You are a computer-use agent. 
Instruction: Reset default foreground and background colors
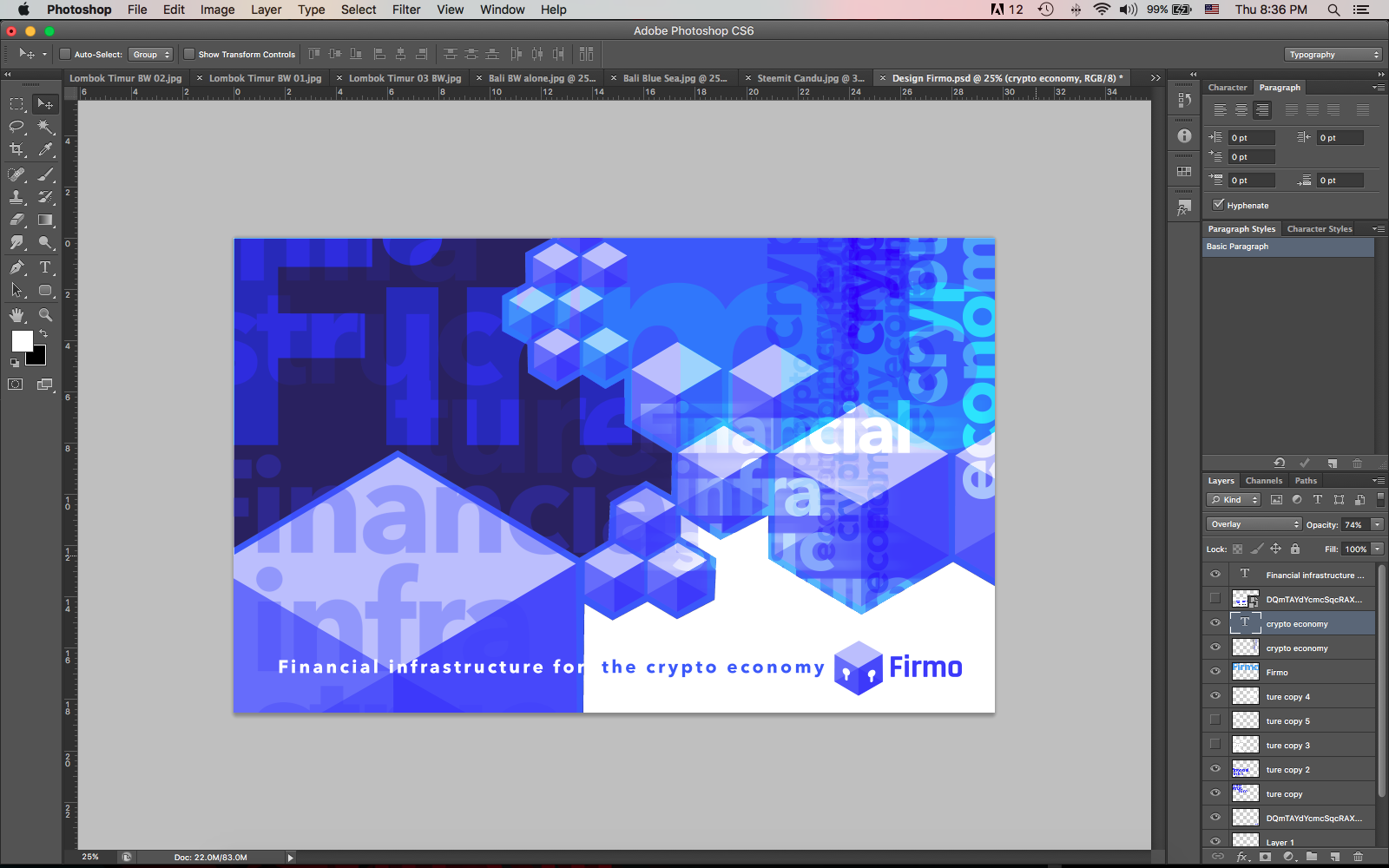[14, 362]
